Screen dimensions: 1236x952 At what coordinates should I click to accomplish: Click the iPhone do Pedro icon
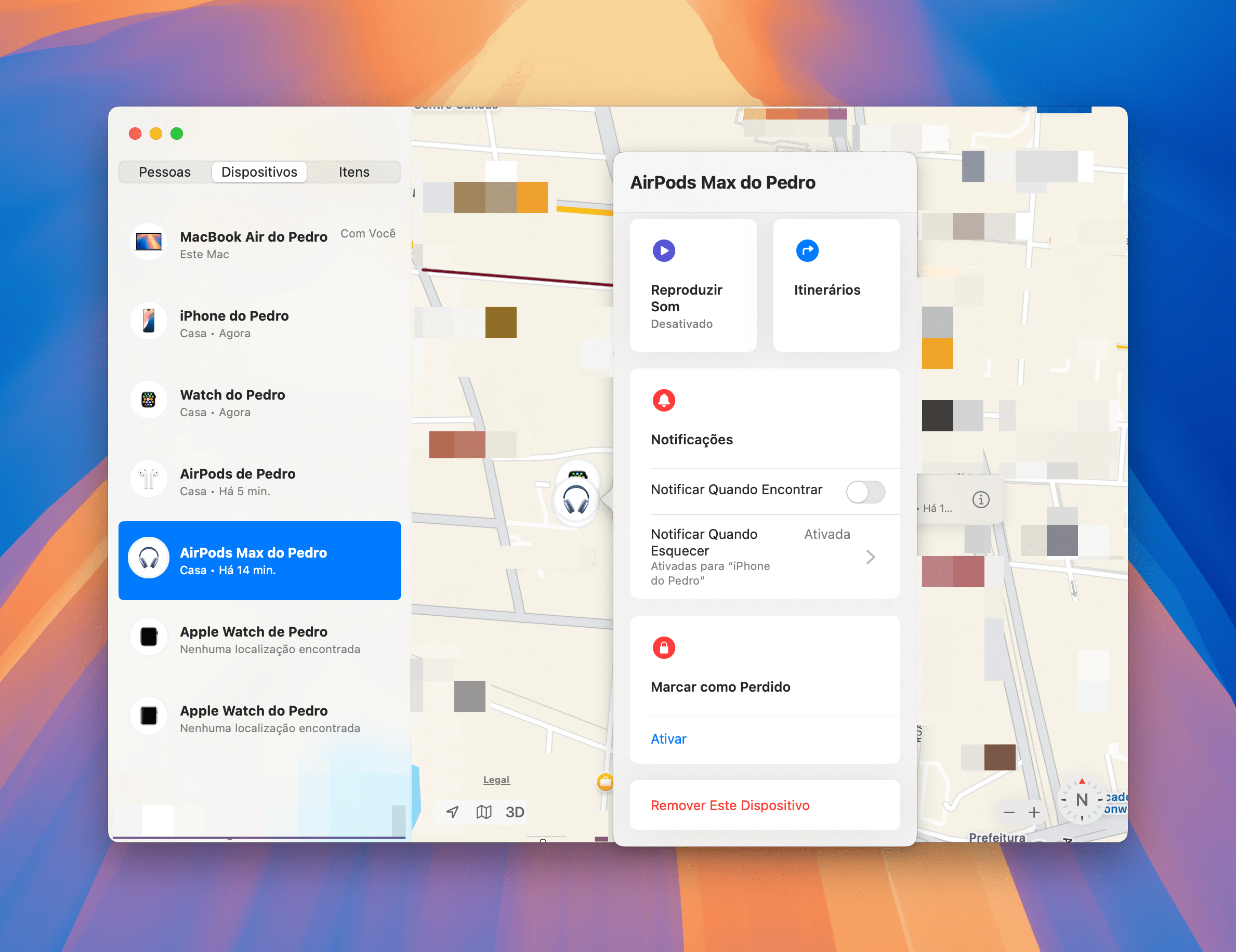(149, 321)
